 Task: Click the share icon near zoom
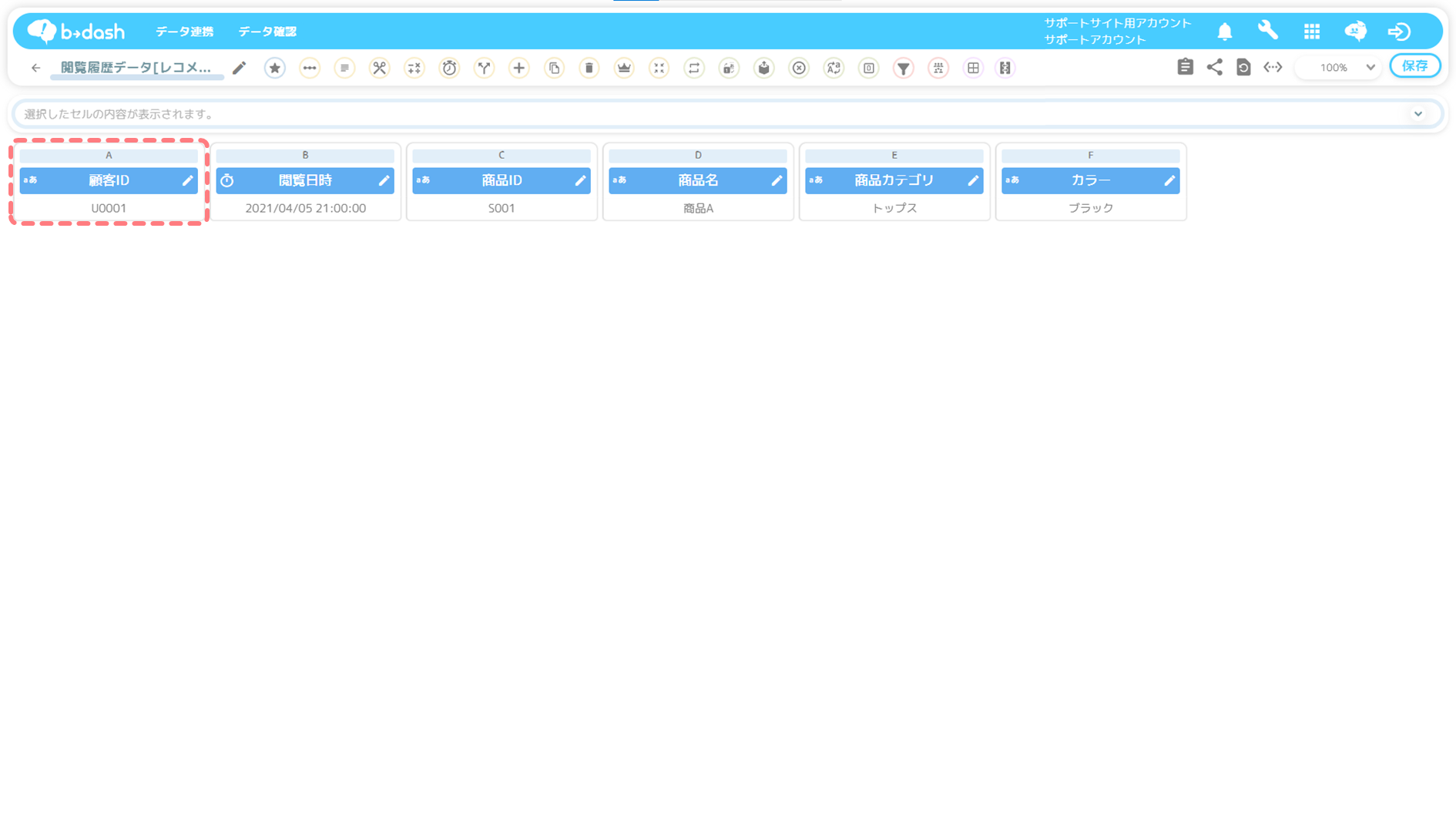click(x=1215, y=67)
